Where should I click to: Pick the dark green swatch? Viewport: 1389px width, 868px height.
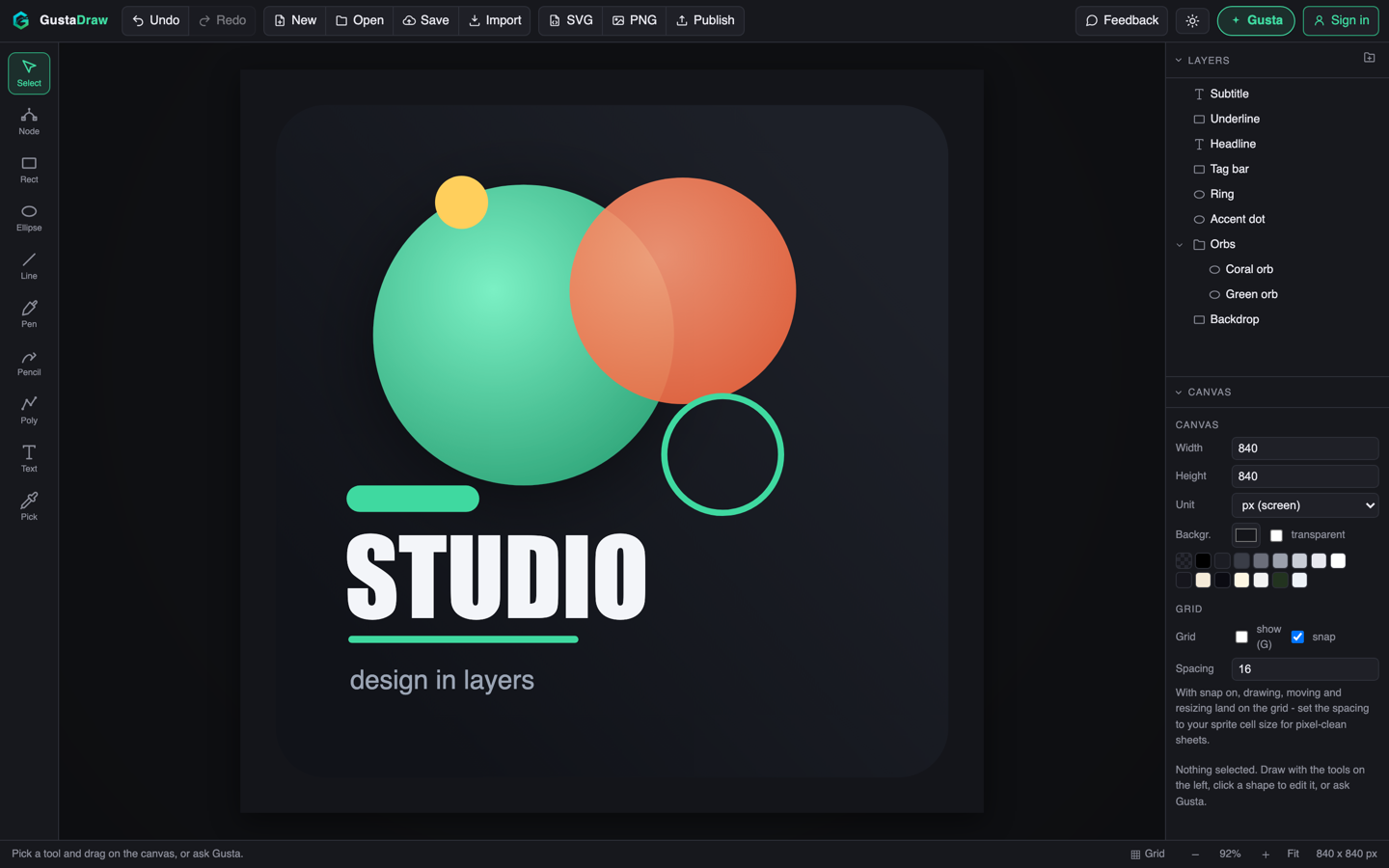click(1280, 581)
